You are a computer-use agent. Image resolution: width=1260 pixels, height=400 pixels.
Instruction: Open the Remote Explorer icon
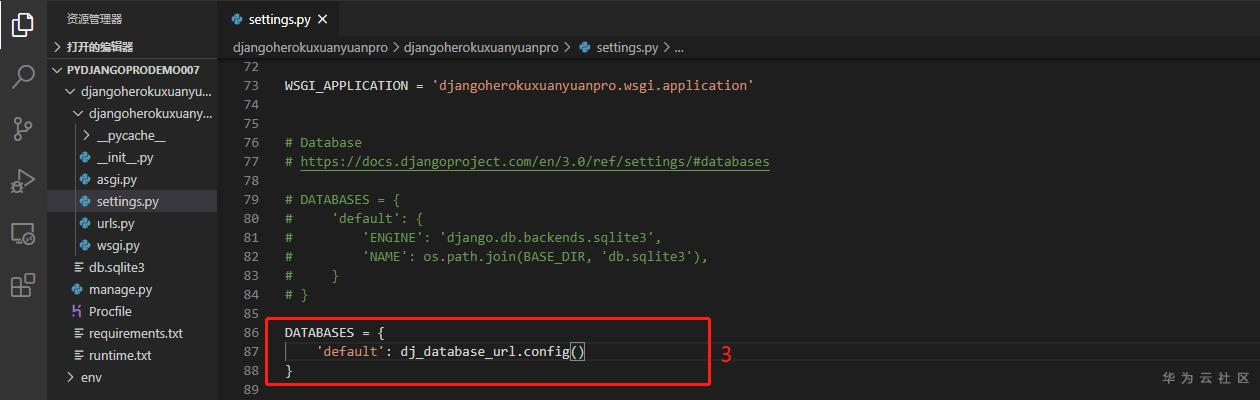(x=23, y=234)
